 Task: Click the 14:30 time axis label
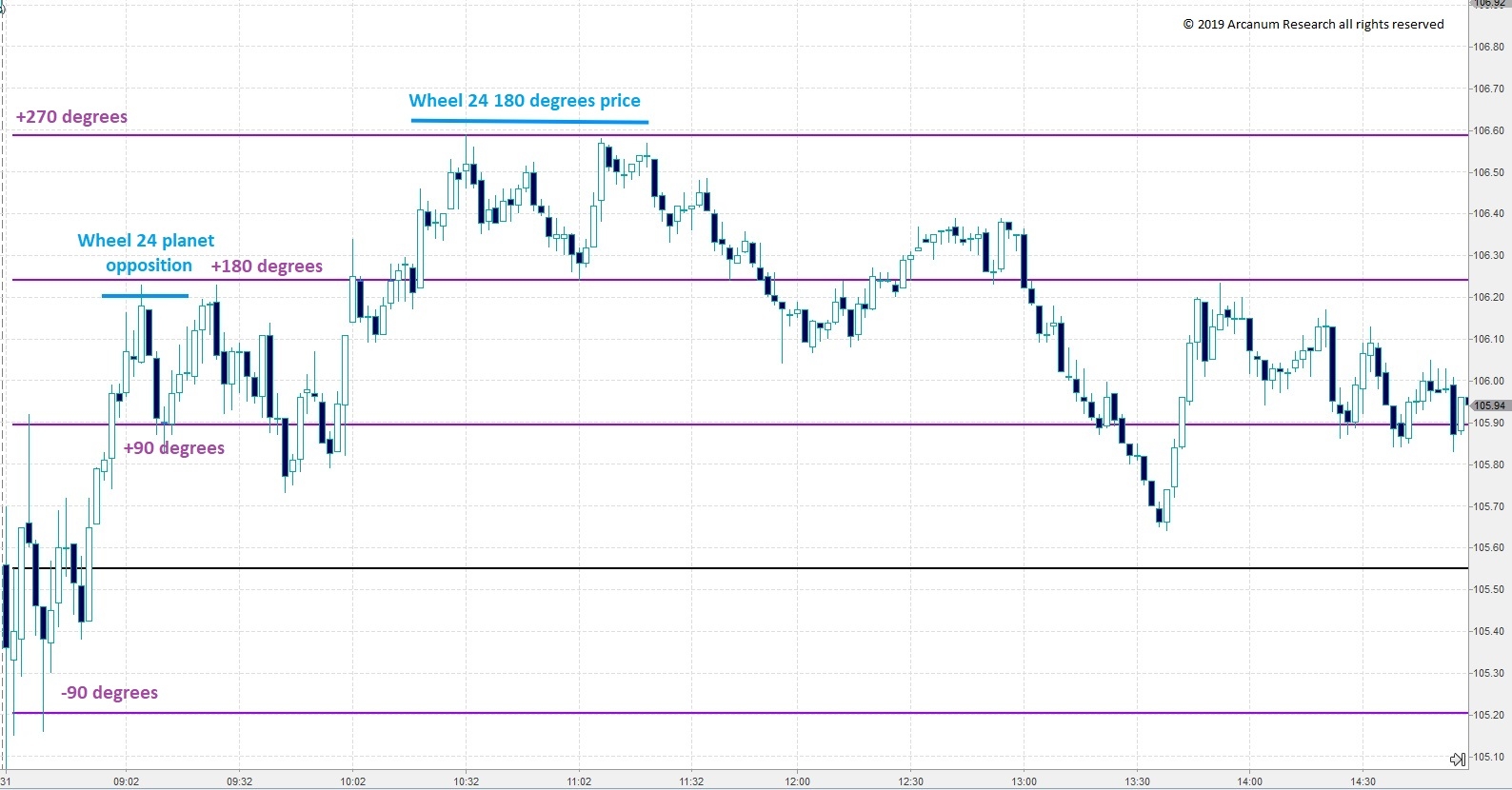(1363, 781)
